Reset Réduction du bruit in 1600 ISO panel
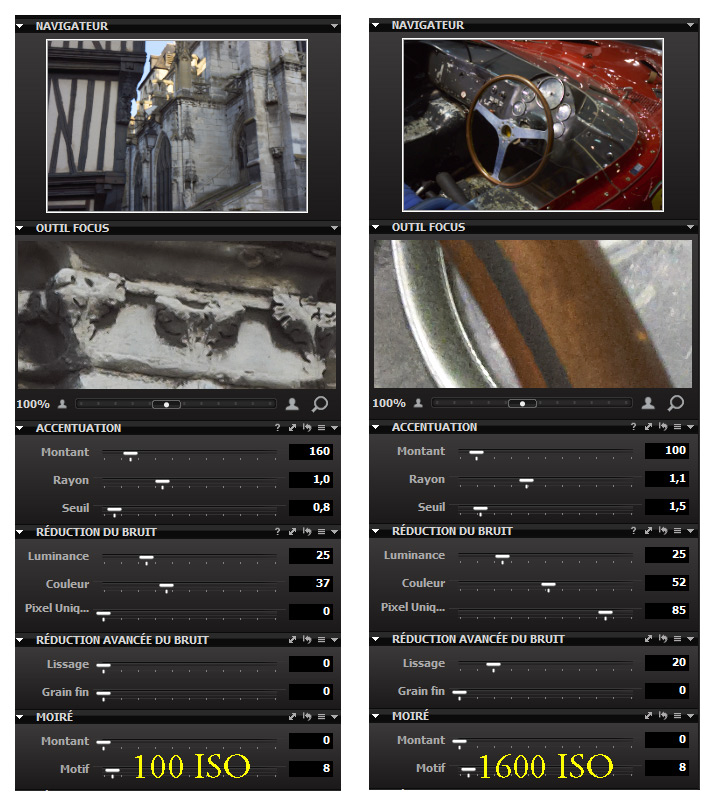The width and height of the screenshot is (718, 812). click(663, 531)
